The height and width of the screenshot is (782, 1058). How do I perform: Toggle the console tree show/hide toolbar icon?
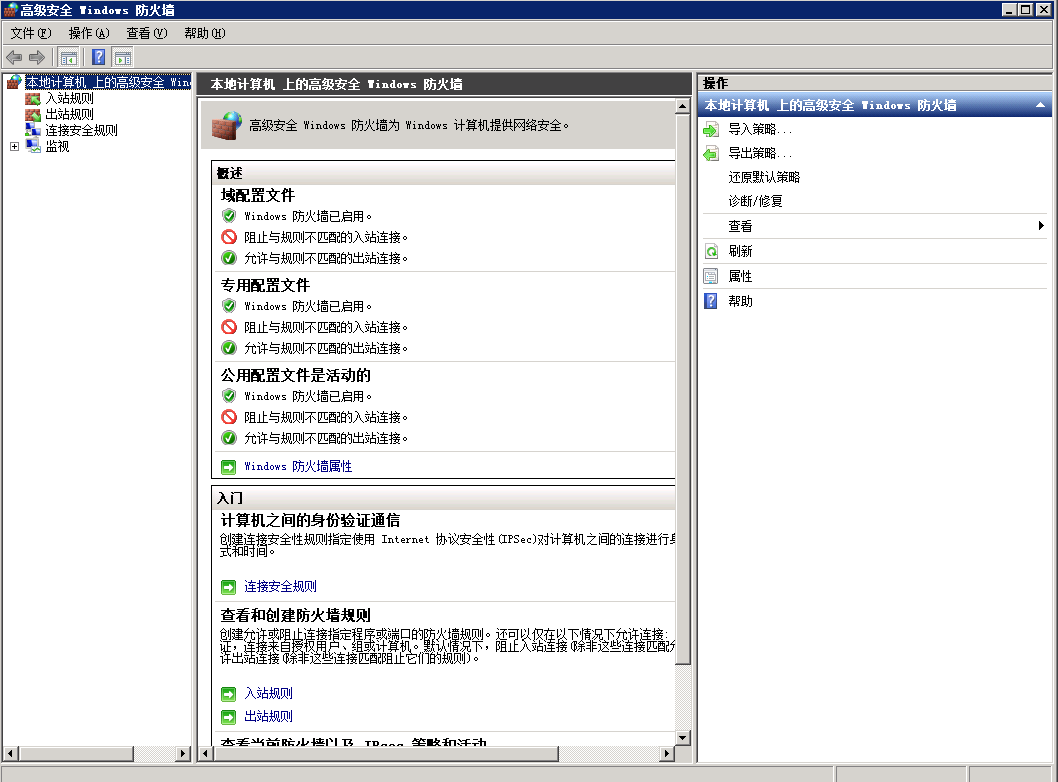(68, 57)
